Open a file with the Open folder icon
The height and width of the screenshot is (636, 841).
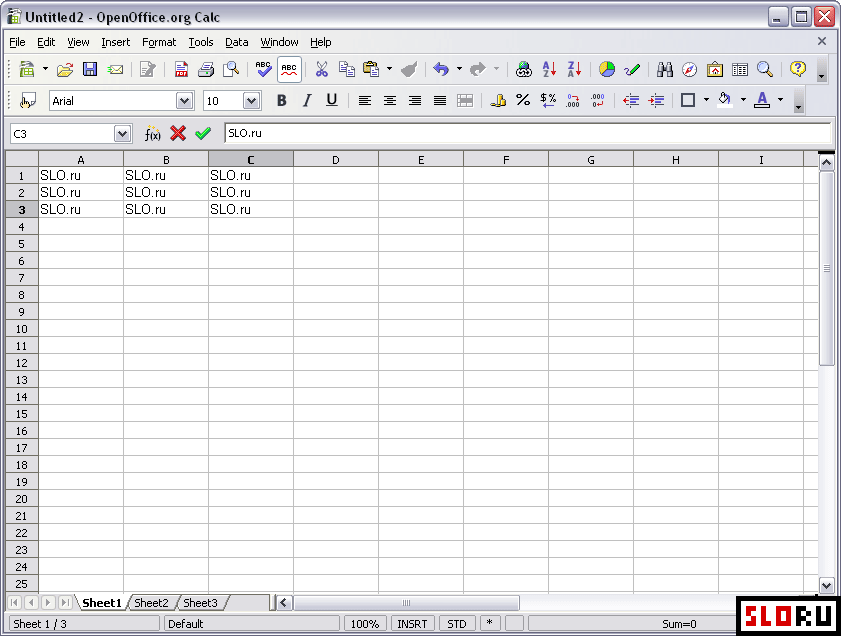click(x=65, y=69)
